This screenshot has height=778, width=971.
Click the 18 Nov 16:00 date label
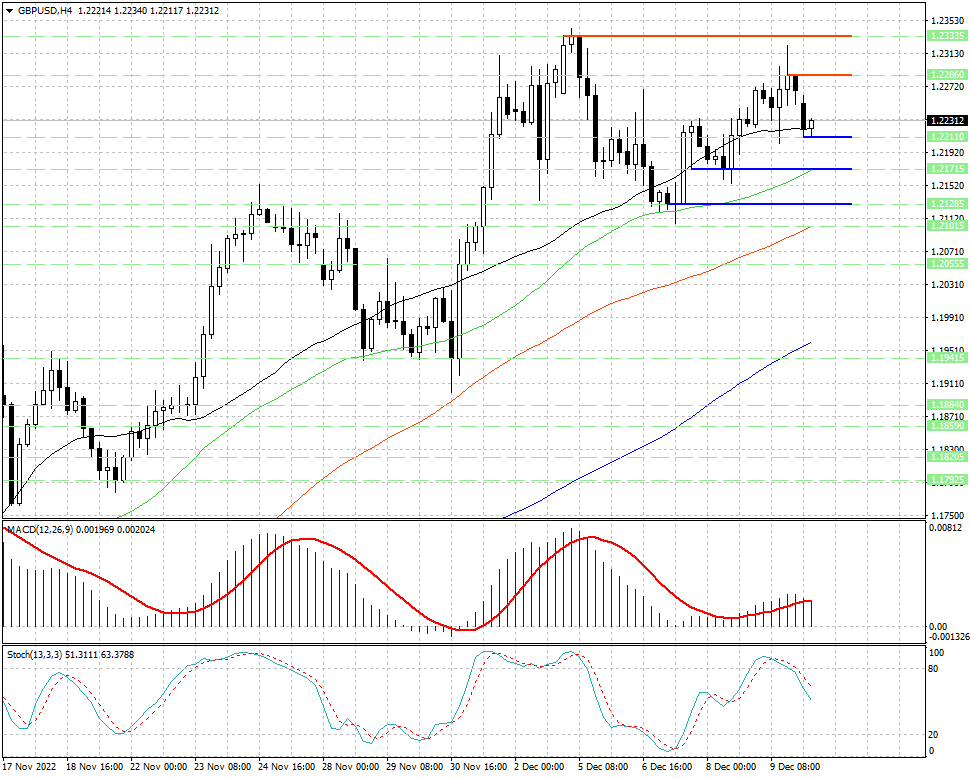tap(94, 767)
